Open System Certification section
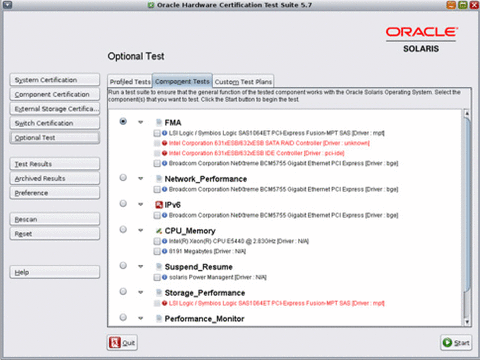 (x=55, y=80)
